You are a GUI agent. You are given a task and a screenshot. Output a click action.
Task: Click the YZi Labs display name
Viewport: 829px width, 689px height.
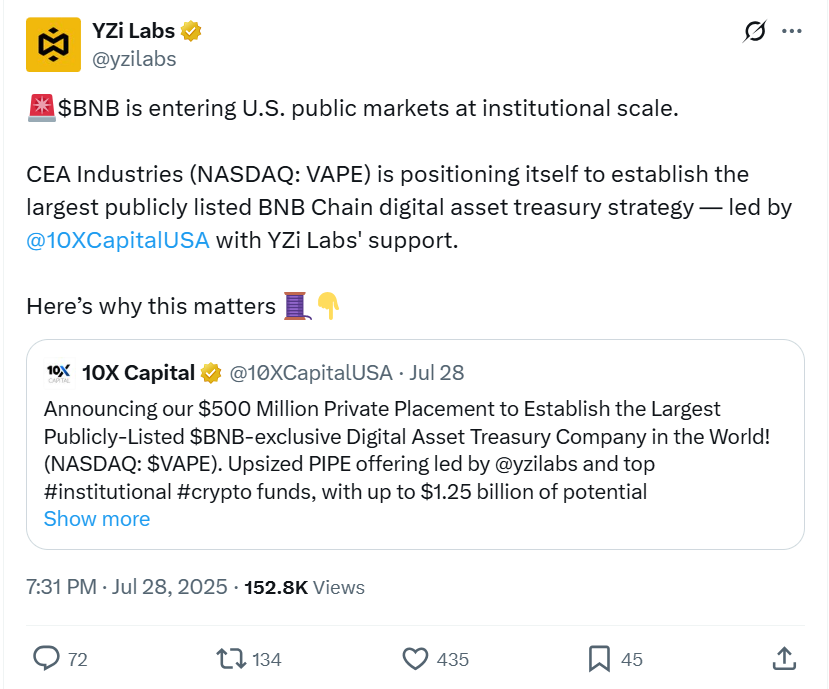pos(136,30)
